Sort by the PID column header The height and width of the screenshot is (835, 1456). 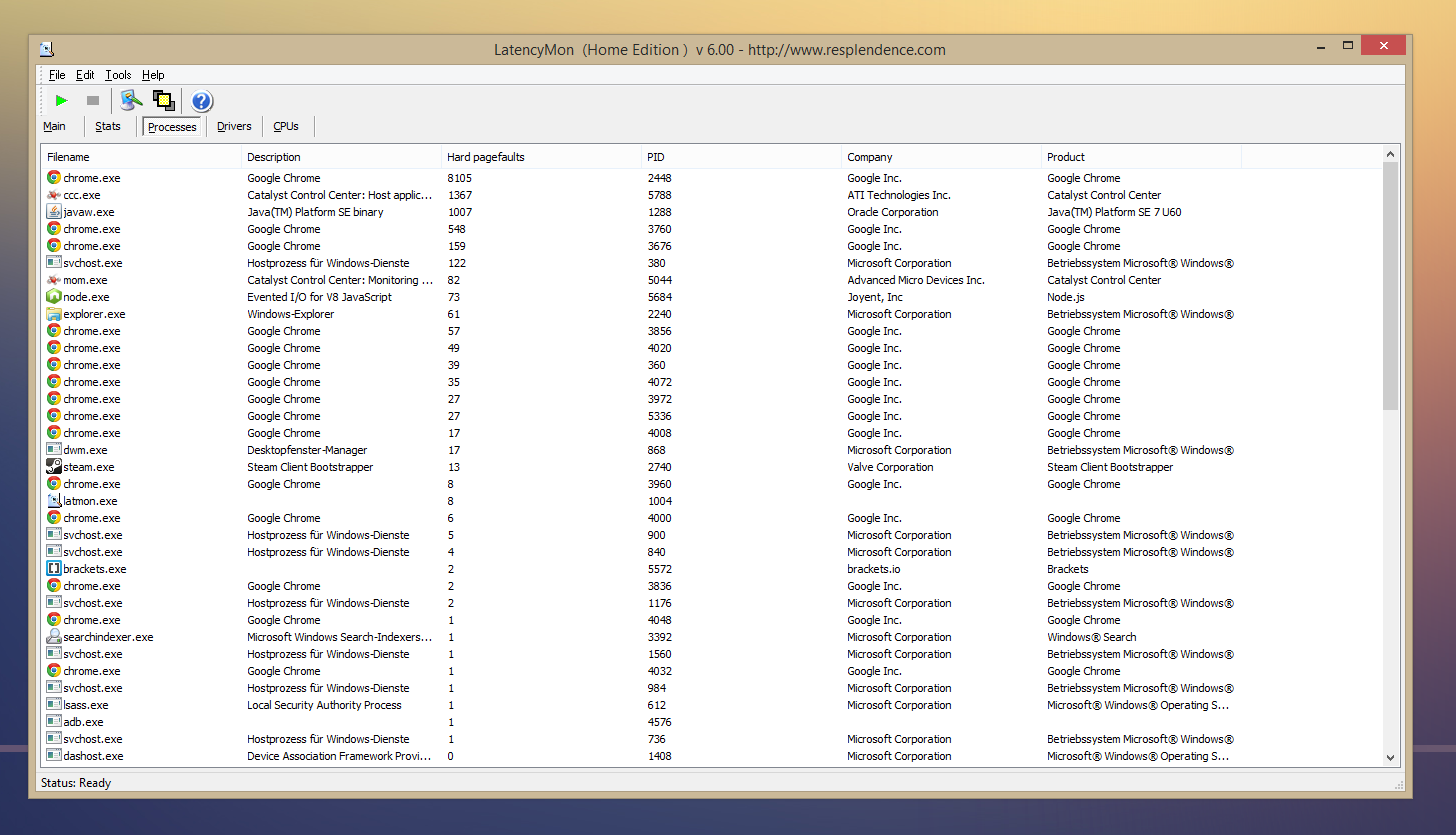pyautogui.click(x=742, y=157)
